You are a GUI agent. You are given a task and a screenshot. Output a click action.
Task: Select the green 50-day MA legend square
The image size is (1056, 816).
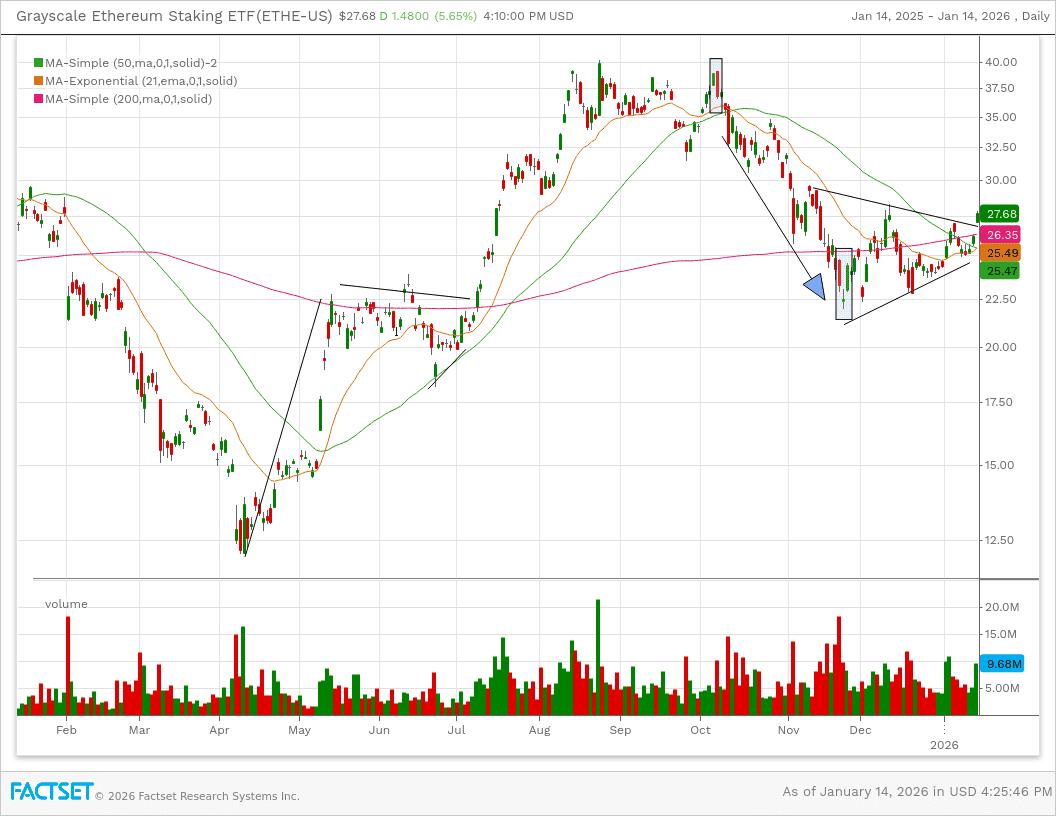38,62
